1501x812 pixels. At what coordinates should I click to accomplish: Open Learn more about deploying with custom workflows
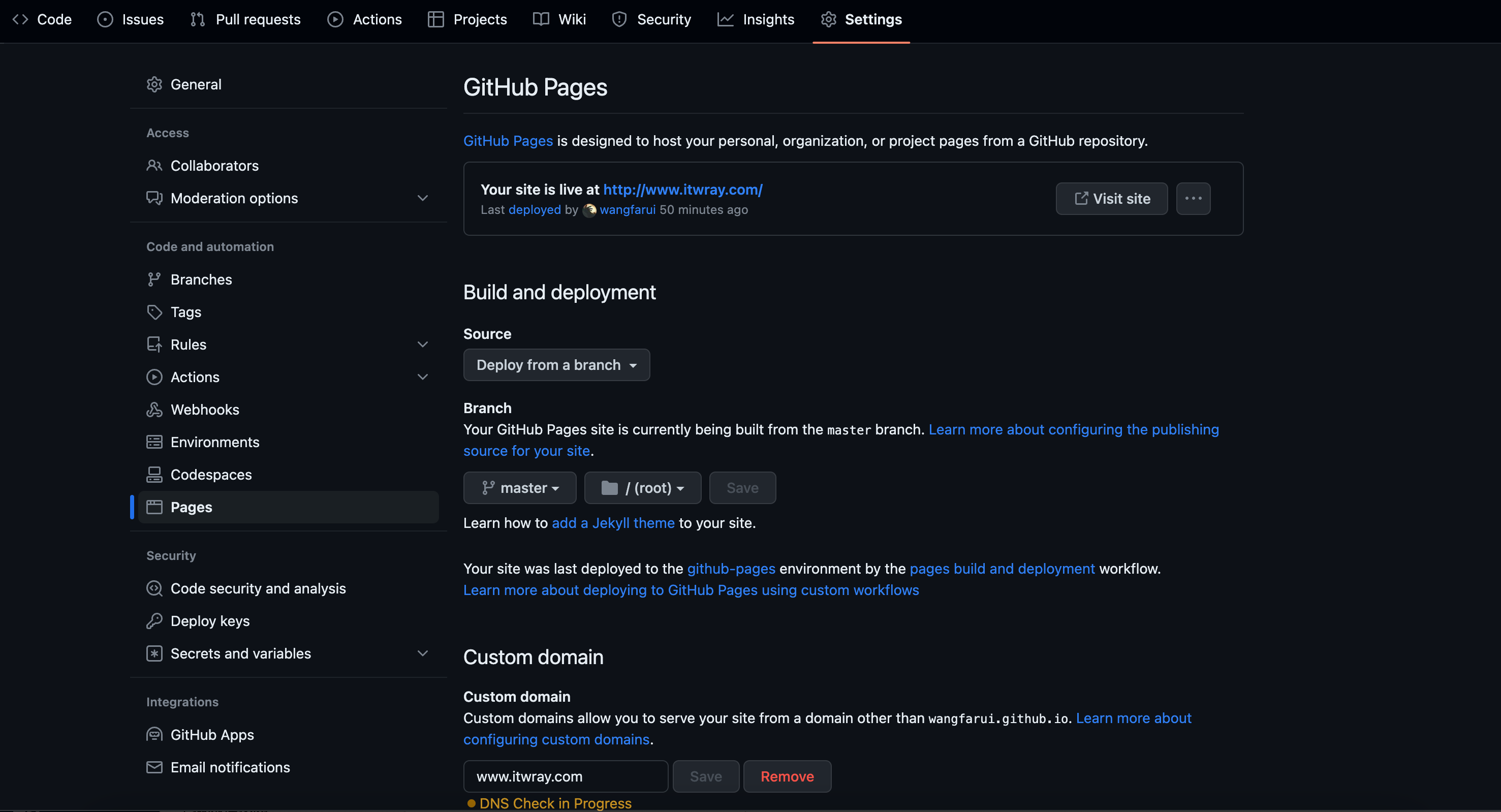691,590
